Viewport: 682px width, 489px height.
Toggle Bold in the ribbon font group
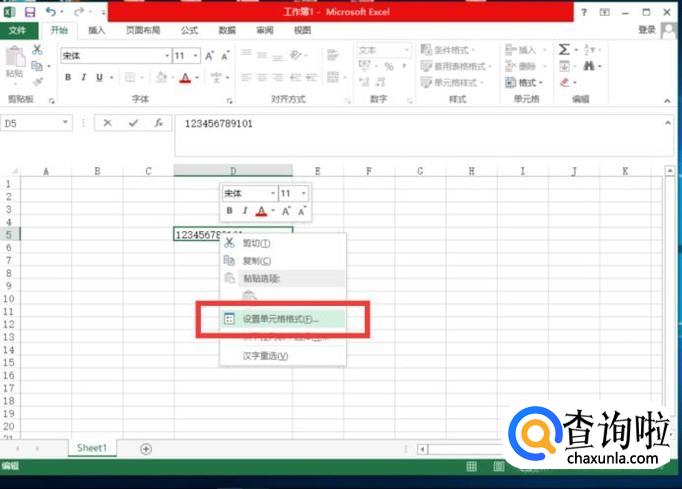pyautogui.click(x=69, y=77)
